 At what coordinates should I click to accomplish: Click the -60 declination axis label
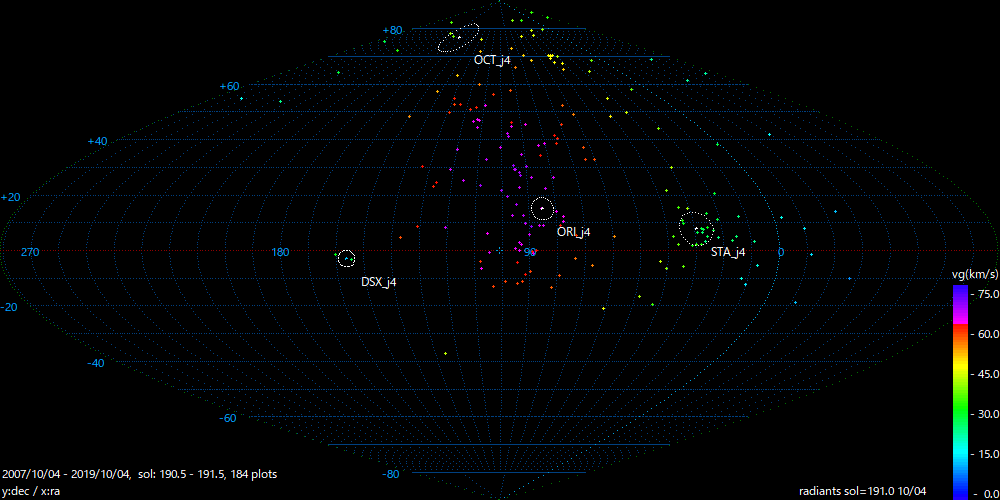tap(228, 418)
